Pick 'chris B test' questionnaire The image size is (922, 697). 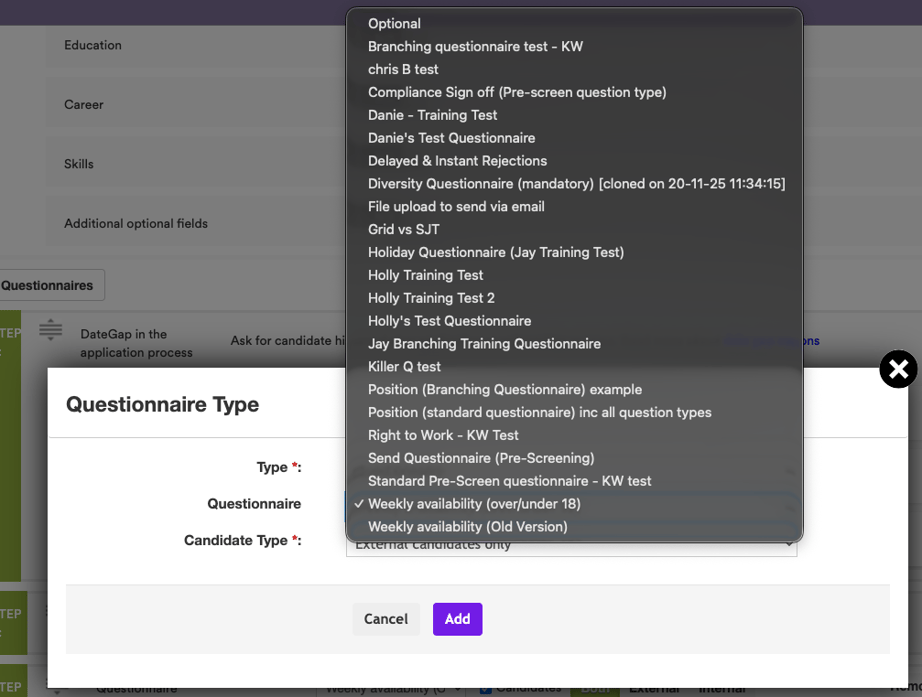point(403,70)
